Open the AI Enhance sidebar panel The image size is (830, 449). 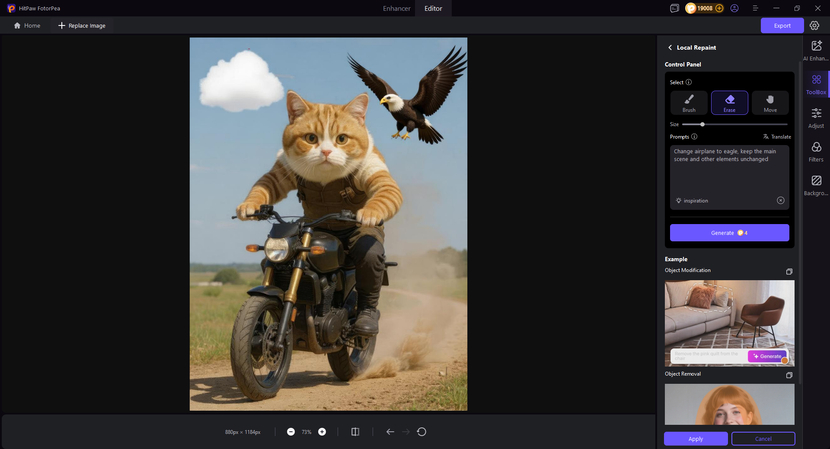tap(816, 51)
